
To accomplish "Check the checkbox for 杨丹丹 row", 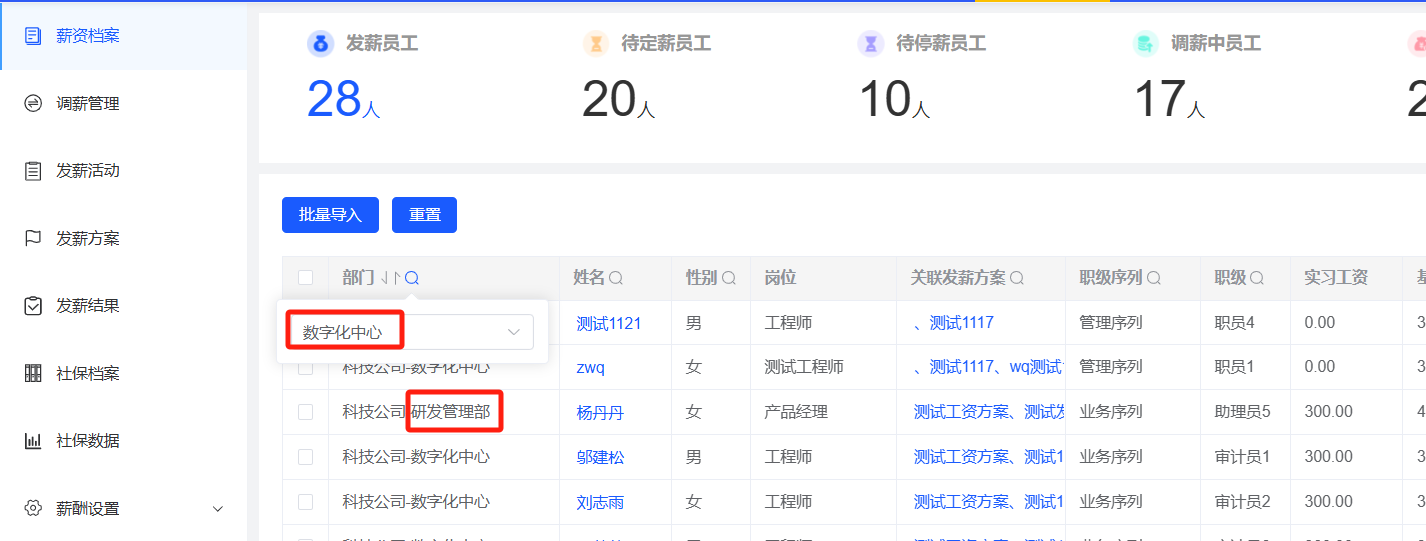I will (x=305, y=412).
